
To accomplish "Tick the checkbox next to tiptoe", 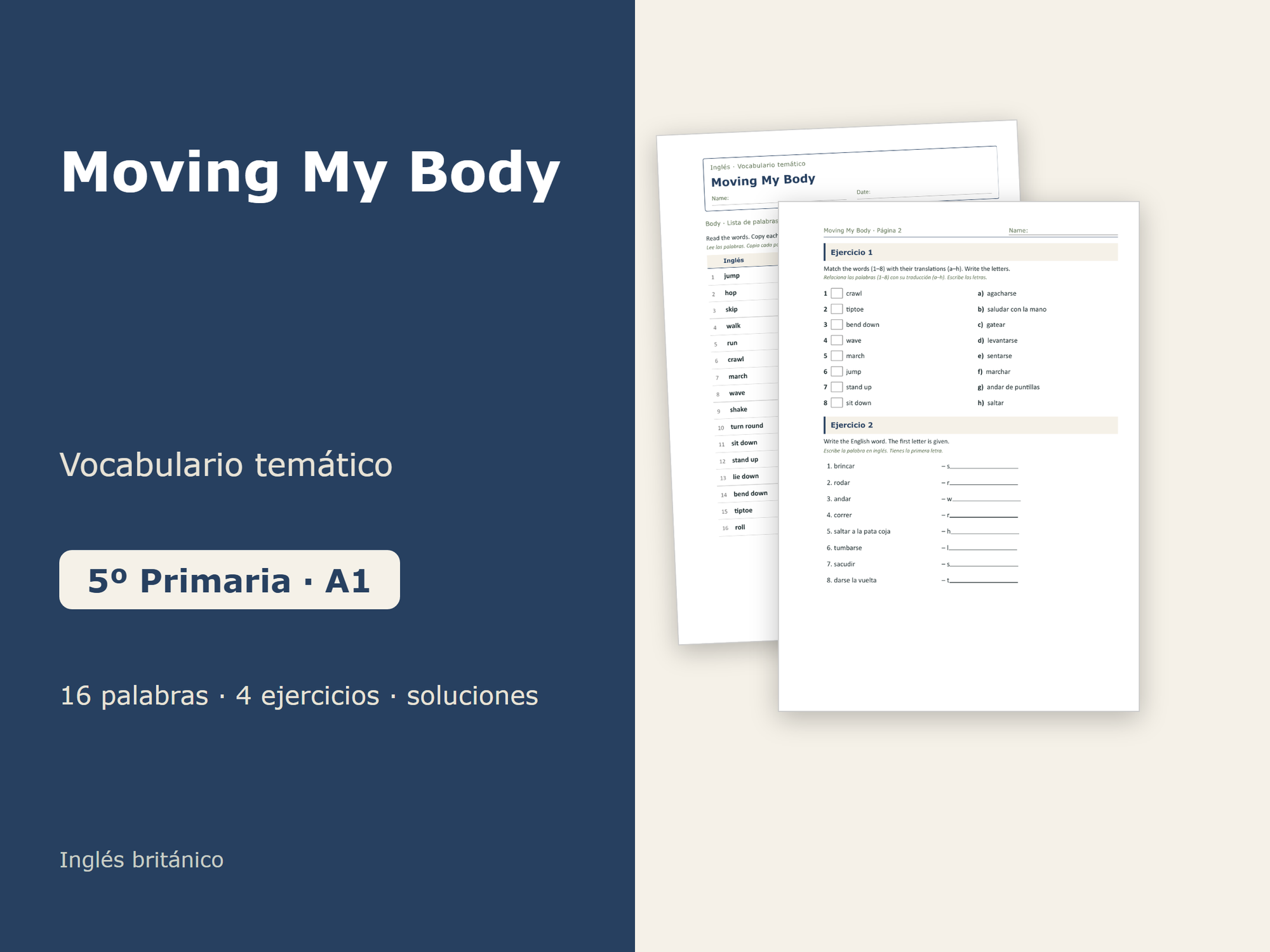I will click(837, 309).
